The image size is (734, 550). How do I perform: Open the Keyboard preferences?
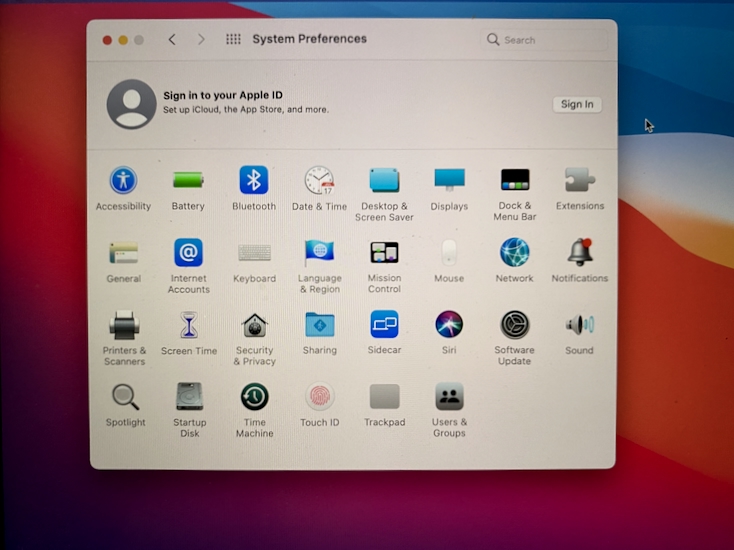pyautogui.click(x=254, y=253)
